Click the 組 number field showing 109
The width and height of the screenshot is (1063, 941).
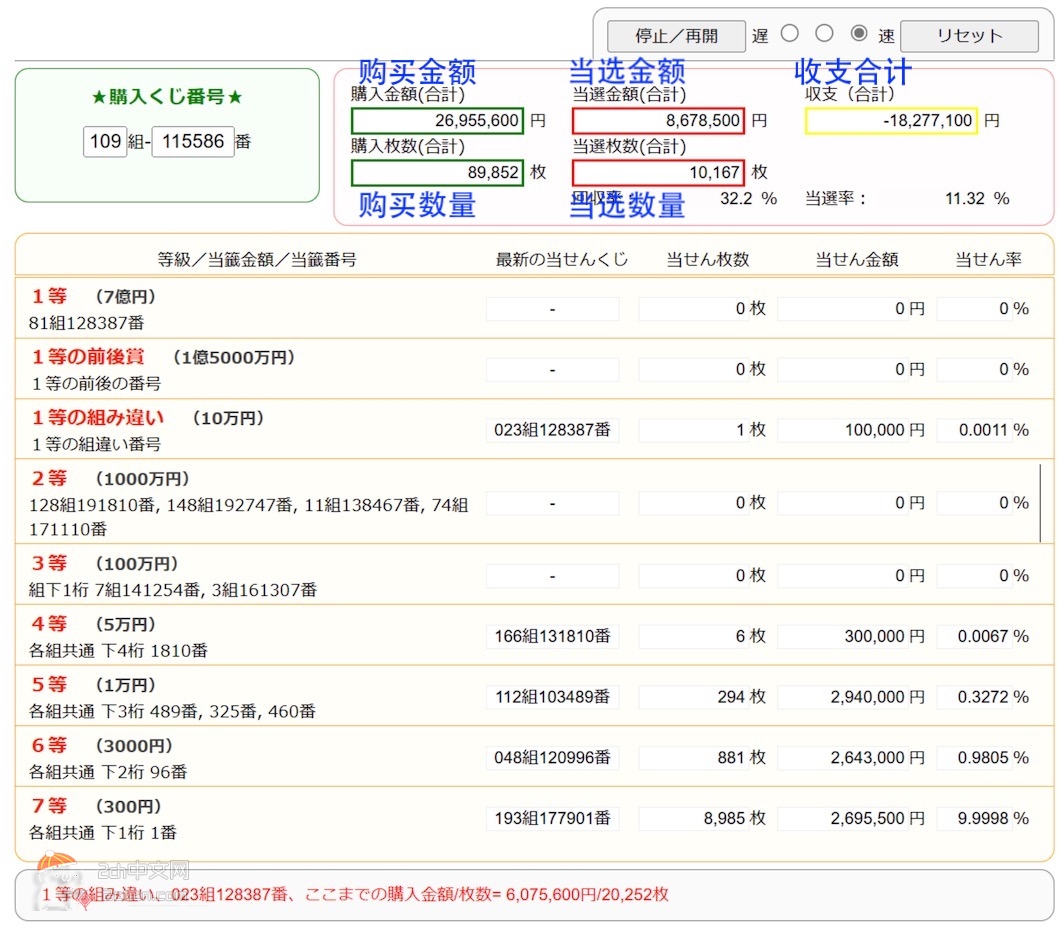coord(104,142)
